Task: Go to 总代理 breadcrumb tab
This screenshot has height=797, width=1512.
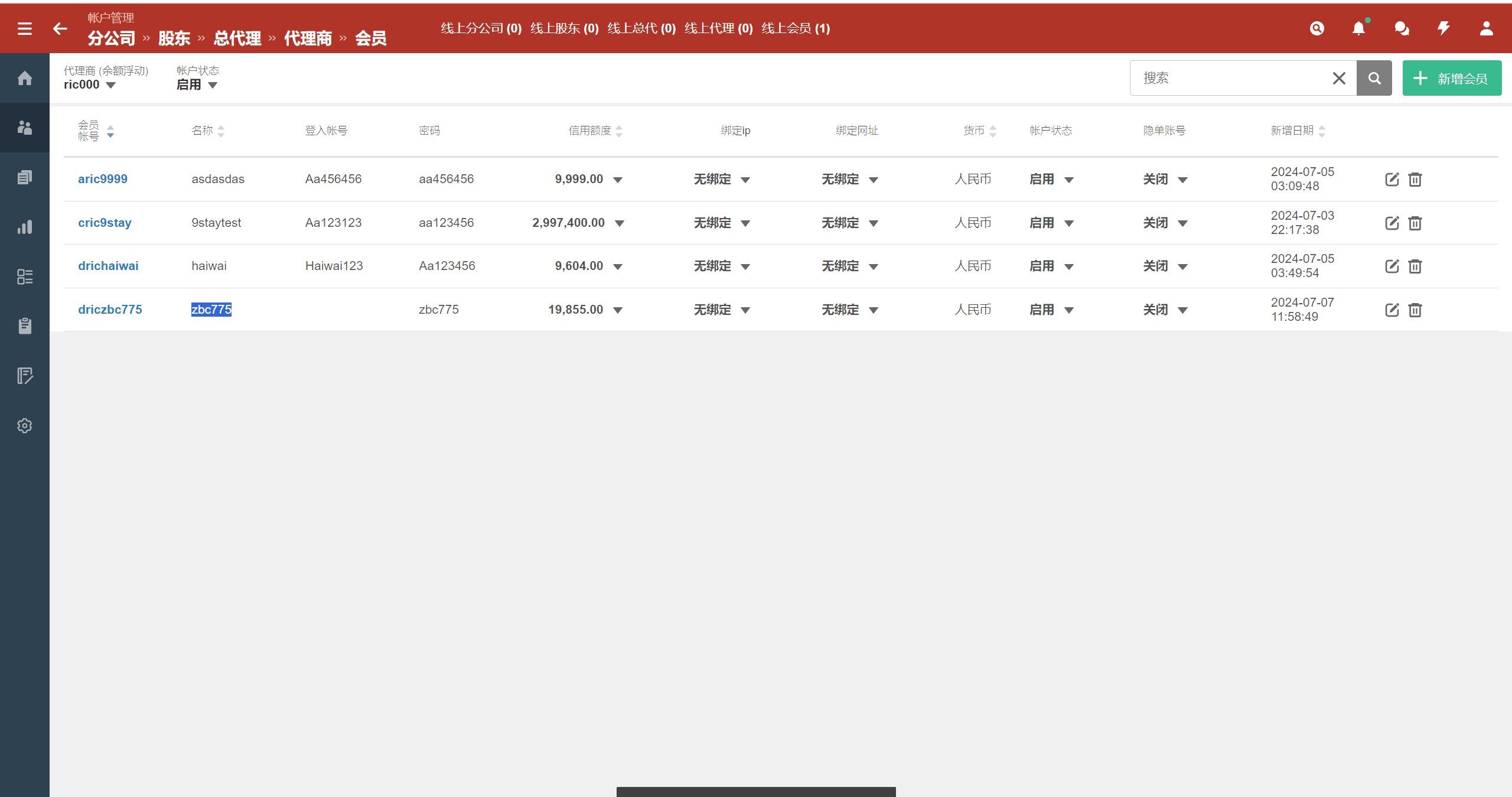Action: (237, 38)
